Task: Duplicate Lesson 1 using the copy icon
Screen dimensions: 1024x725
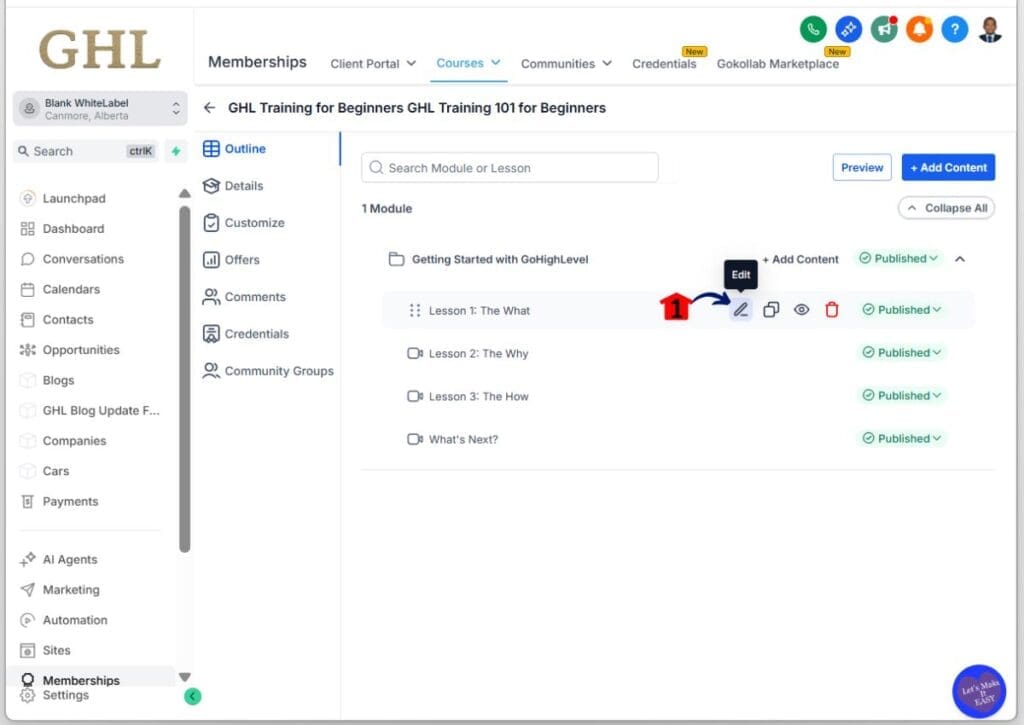Action: pos(771,310)
